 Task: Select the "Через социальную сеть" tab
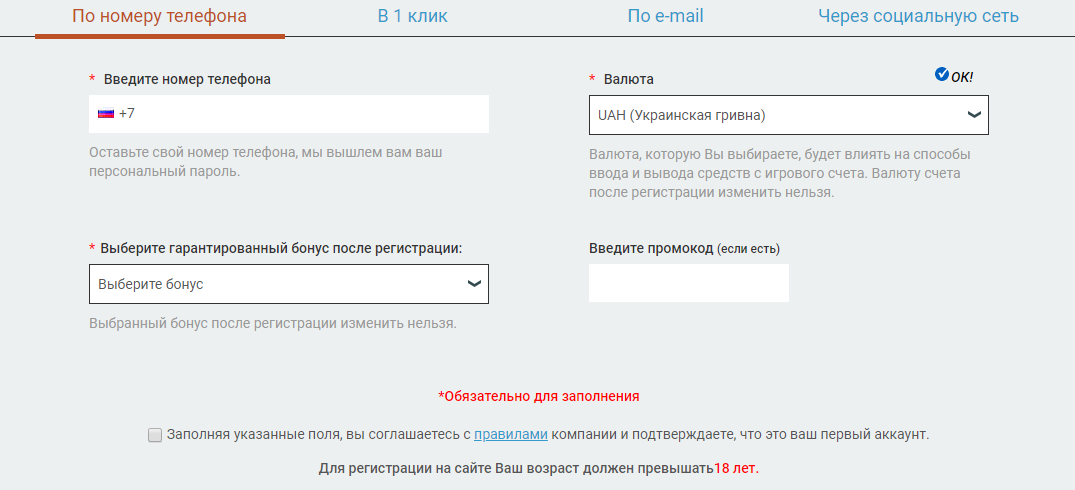(x=918, y=16)
